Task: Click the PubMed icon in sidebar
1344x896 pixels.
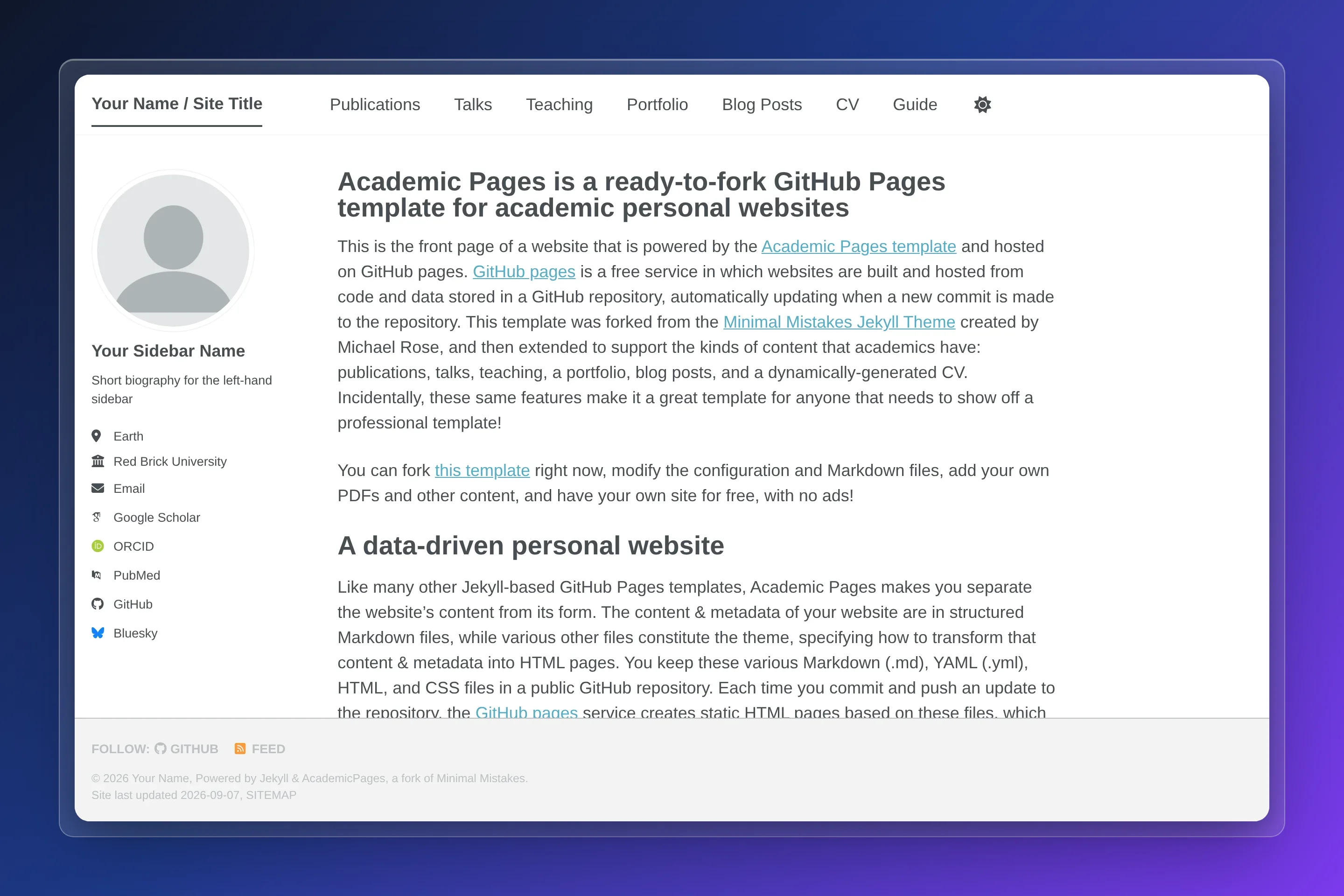Action: click(97, 575)
